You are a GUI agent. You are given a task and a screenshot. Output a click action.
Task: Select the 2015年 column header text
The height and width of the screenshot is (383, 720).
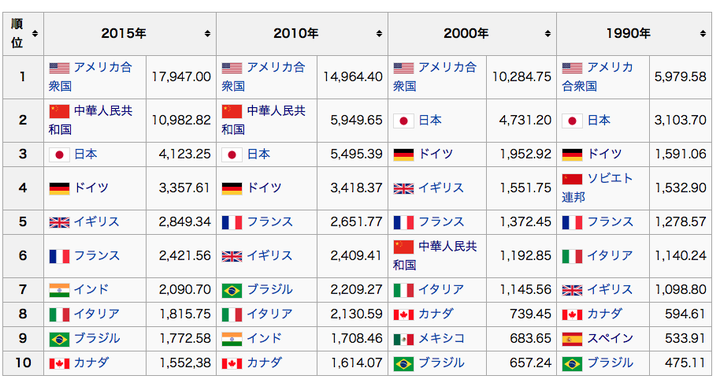124,34
